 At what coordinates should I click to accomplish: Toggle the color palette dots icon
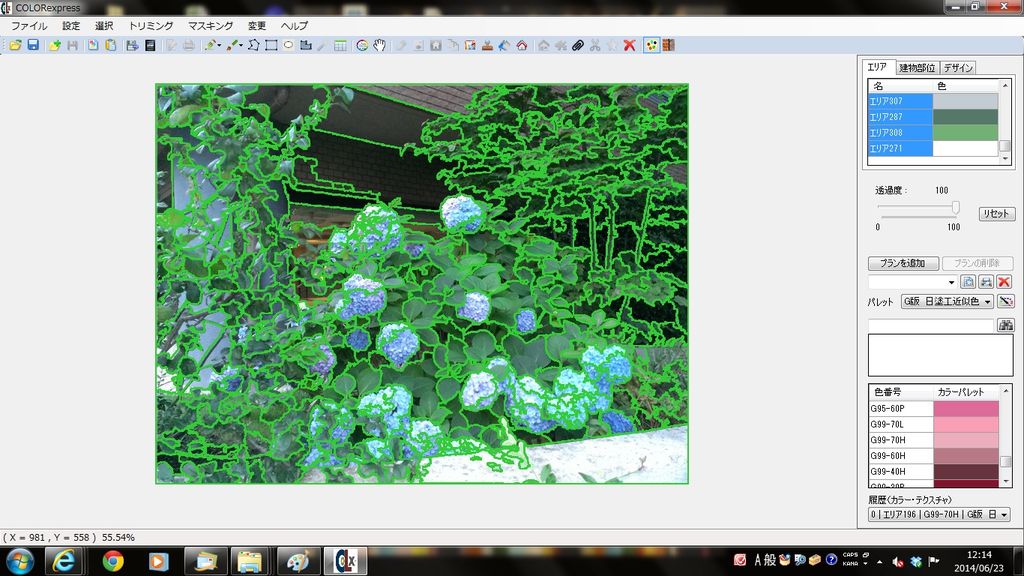[651, 45]
